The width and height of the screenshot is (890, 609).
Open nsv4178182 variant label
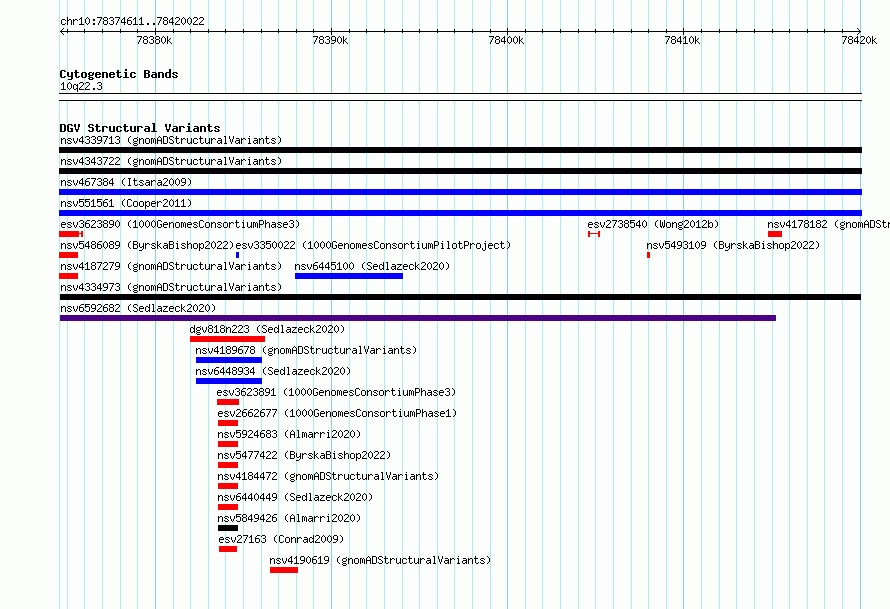pyautogui.click(x=829, y=224)
